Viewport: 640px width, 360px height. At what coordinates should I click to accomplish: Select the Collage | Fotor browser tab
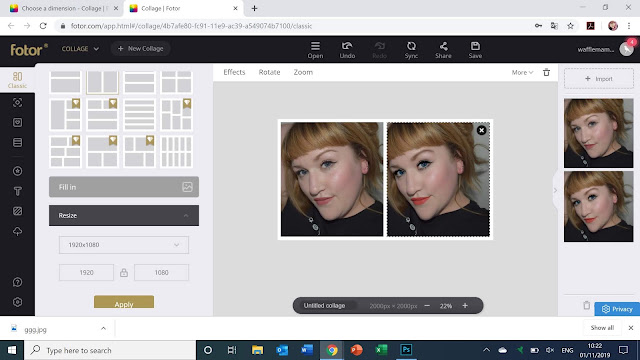tap(184, 8)
